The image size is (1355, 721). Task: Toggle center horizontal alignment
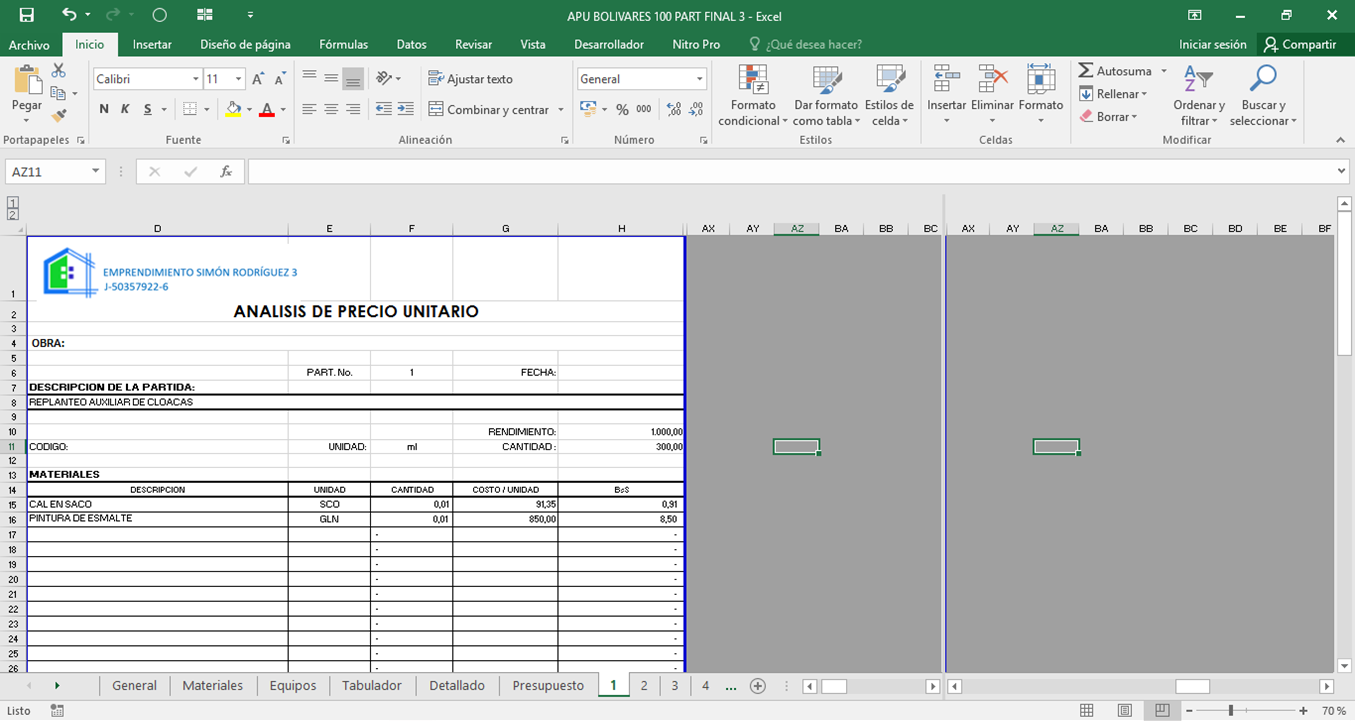tap(331, 109)
